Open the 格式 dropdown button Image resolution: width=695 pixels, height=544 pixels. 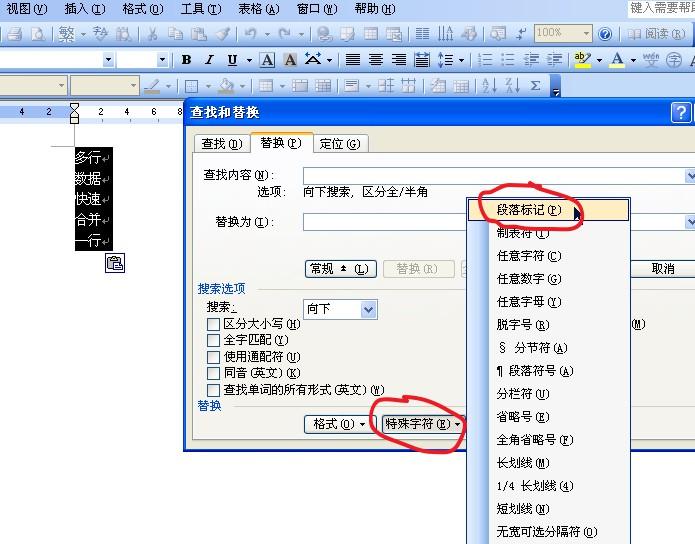tap(340, 424)
